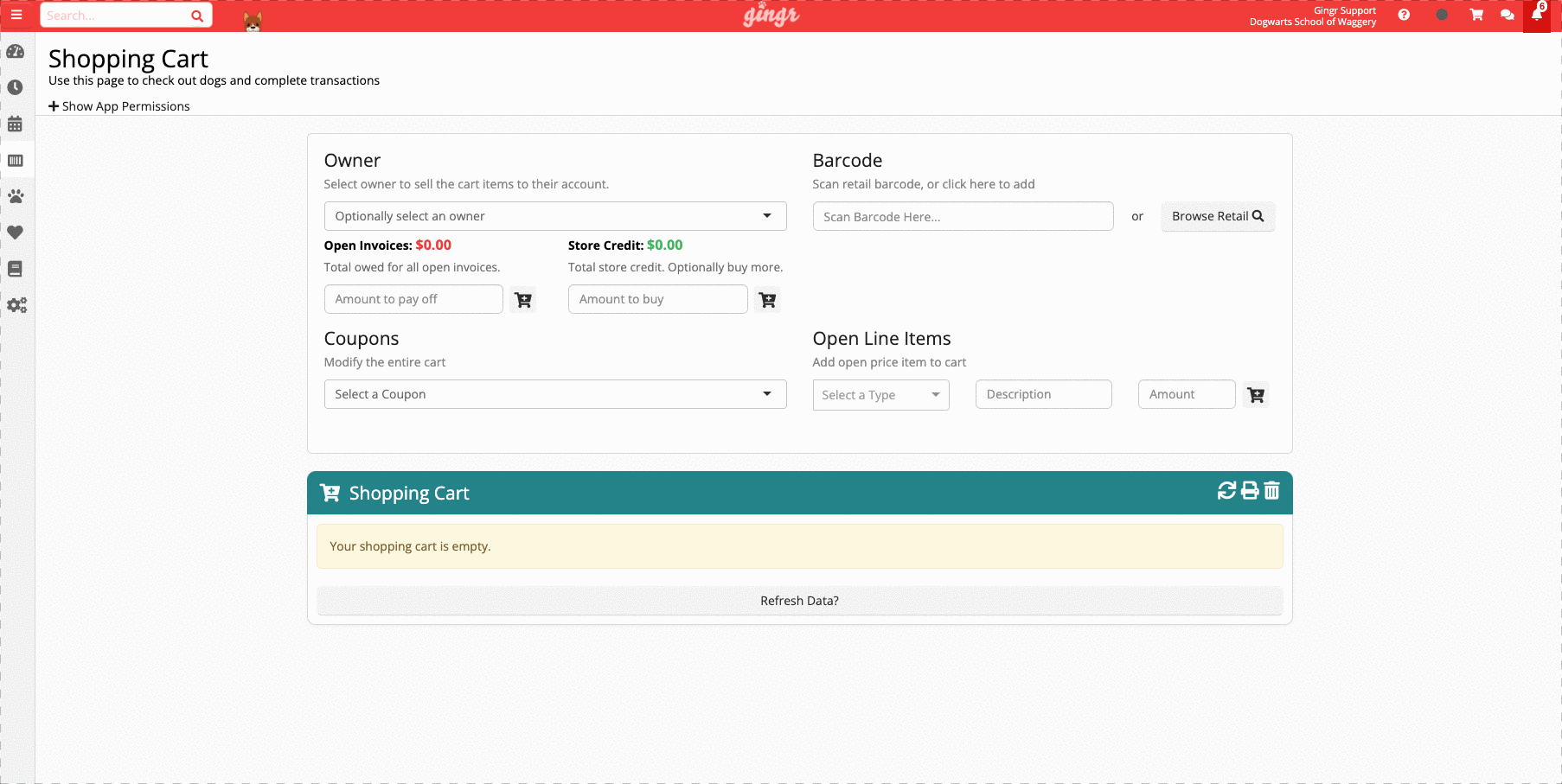The width and height of the screenshot is (1562, 784).
Task: Add store credit purchase to cart
Action: pos(767,300)
